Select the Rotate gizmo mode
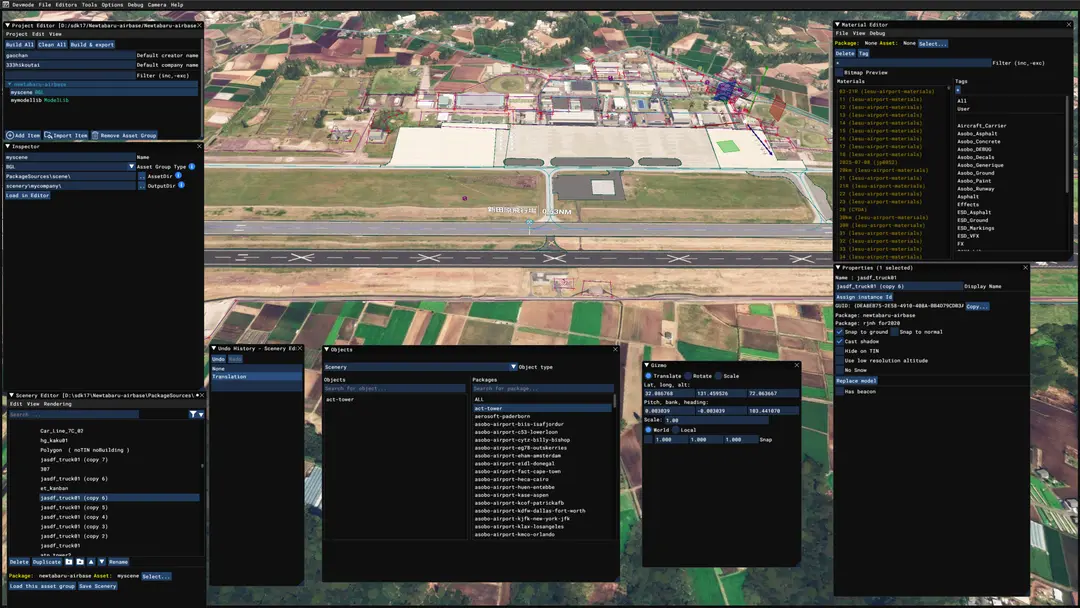The height and width of the screenshot is (608, 1080). (x=688, y=376)
